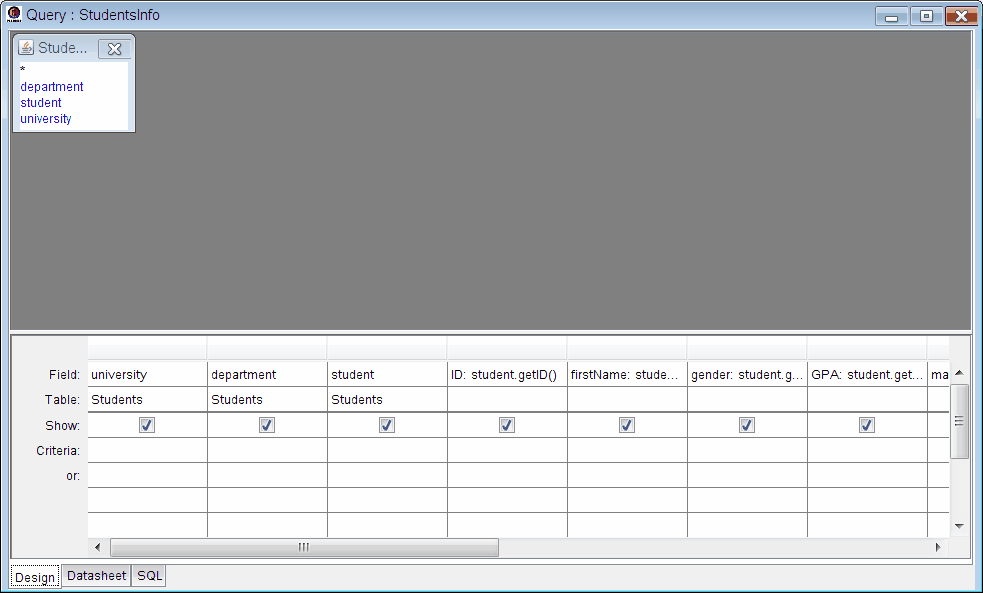The width and height of the screenshot is (983, 593).
Task: Switch to the Datasheet tab
Action: point(97,575)
